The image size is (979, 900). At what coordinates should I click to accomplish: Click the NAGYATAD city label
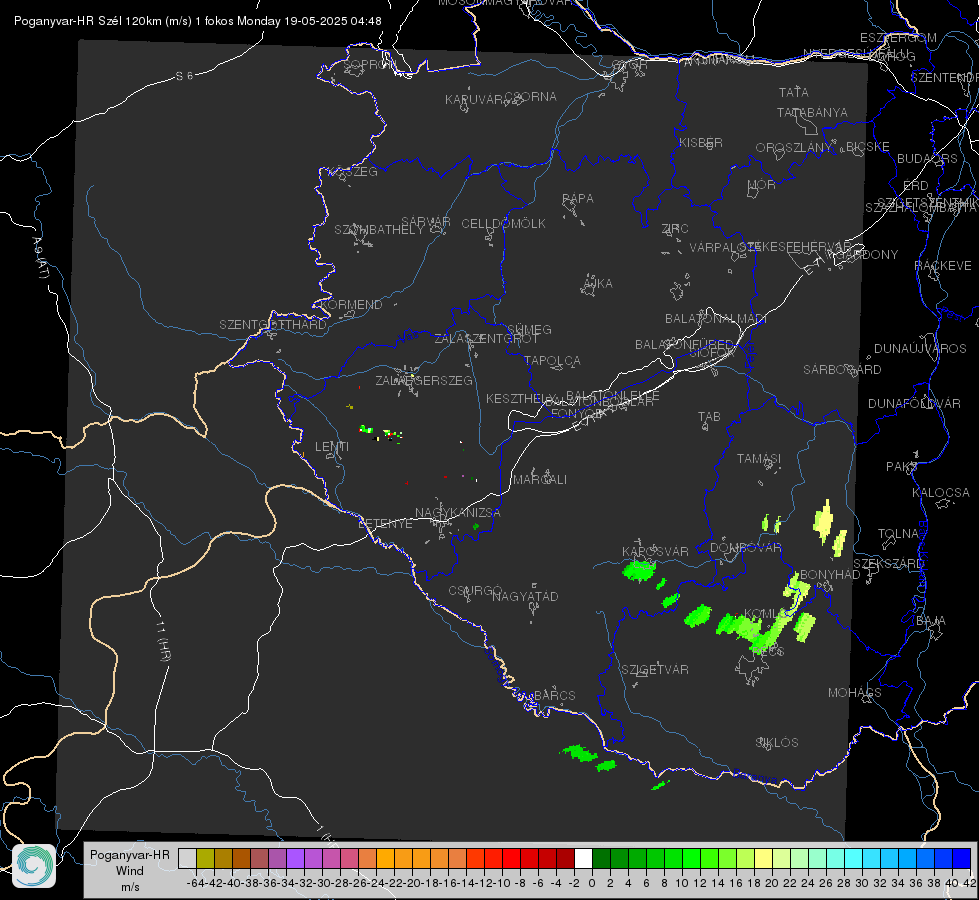[525, 596]
